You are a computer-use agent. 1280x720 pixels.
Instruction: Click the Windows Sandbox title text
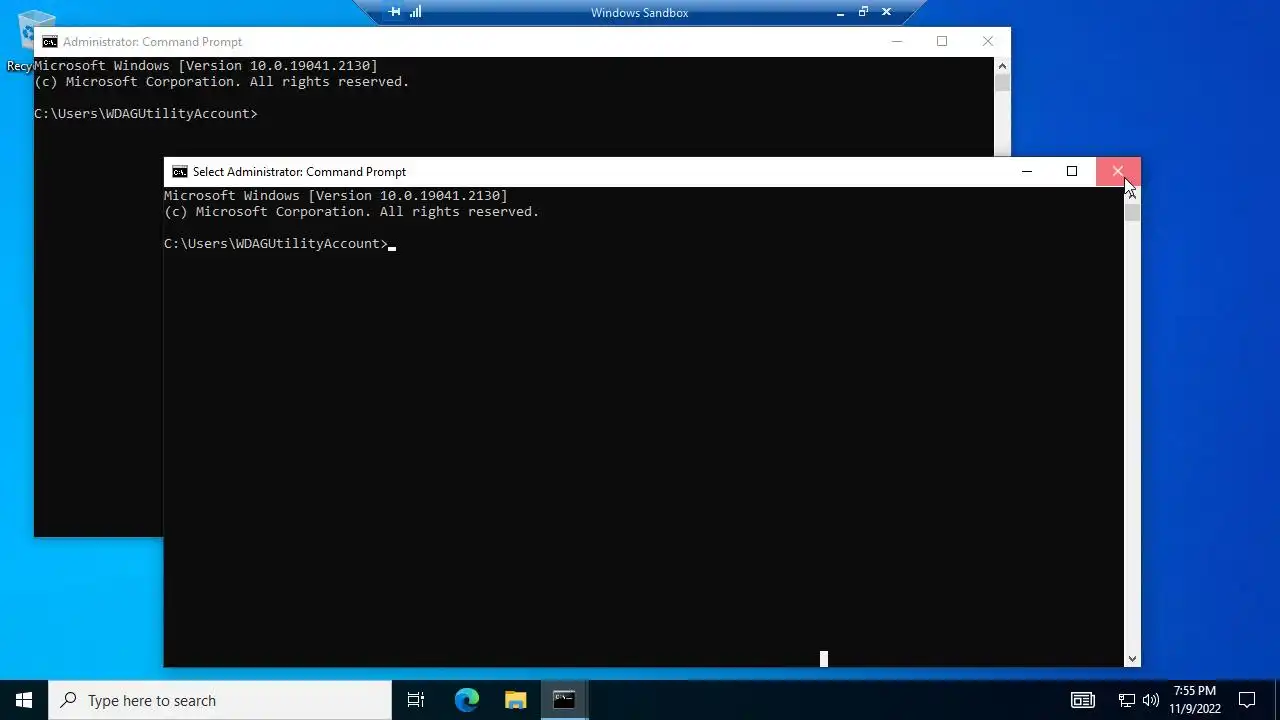click(639, 13)
